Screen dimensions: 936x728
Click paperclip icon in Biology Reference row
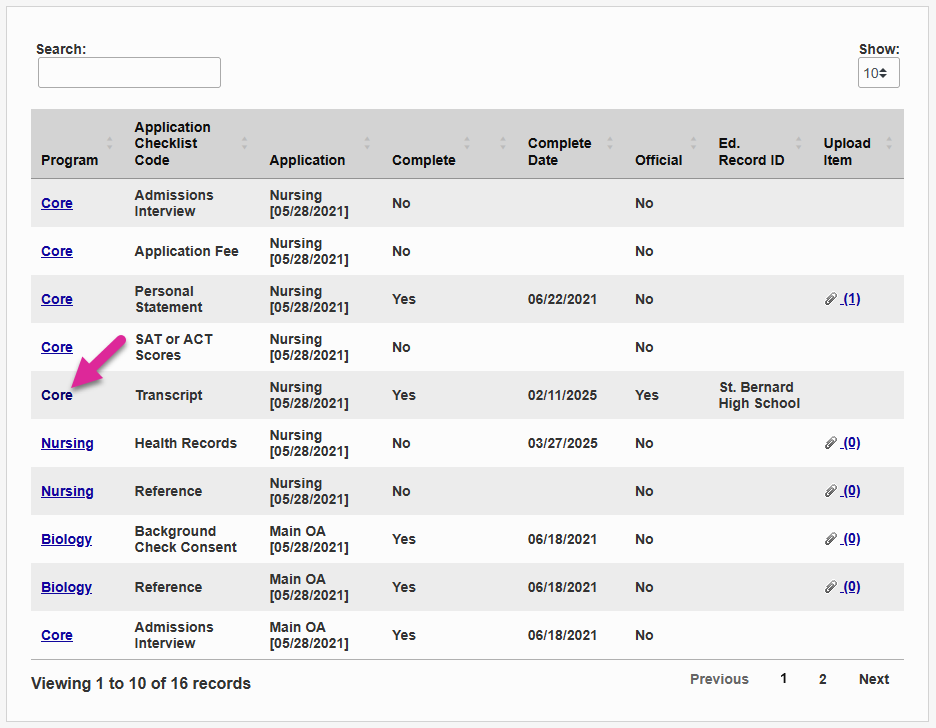tap(831, 587)
